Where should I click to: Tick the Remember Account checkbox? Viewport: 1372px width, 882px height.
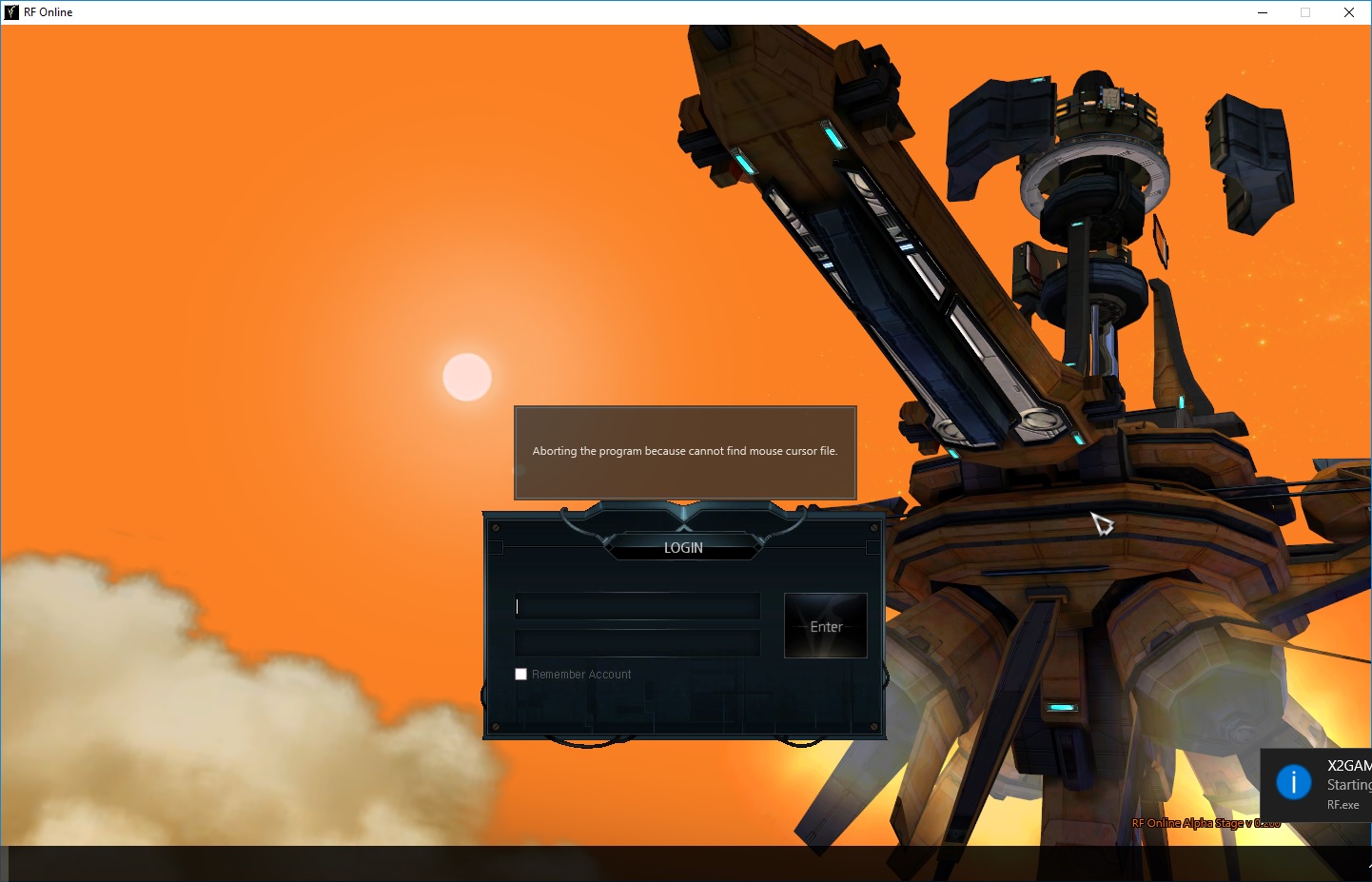pyautogui.click(x=520, y=675)
